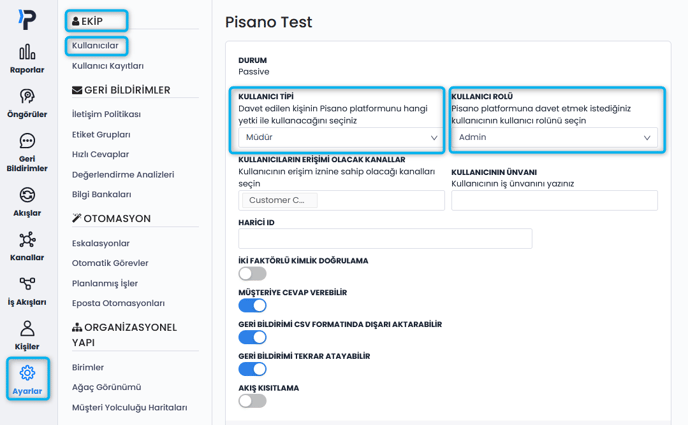The width and height of the screenshot is (688, 425).
Task: Select Kullanıcılar in the settings menu
Action: [96, 45]
